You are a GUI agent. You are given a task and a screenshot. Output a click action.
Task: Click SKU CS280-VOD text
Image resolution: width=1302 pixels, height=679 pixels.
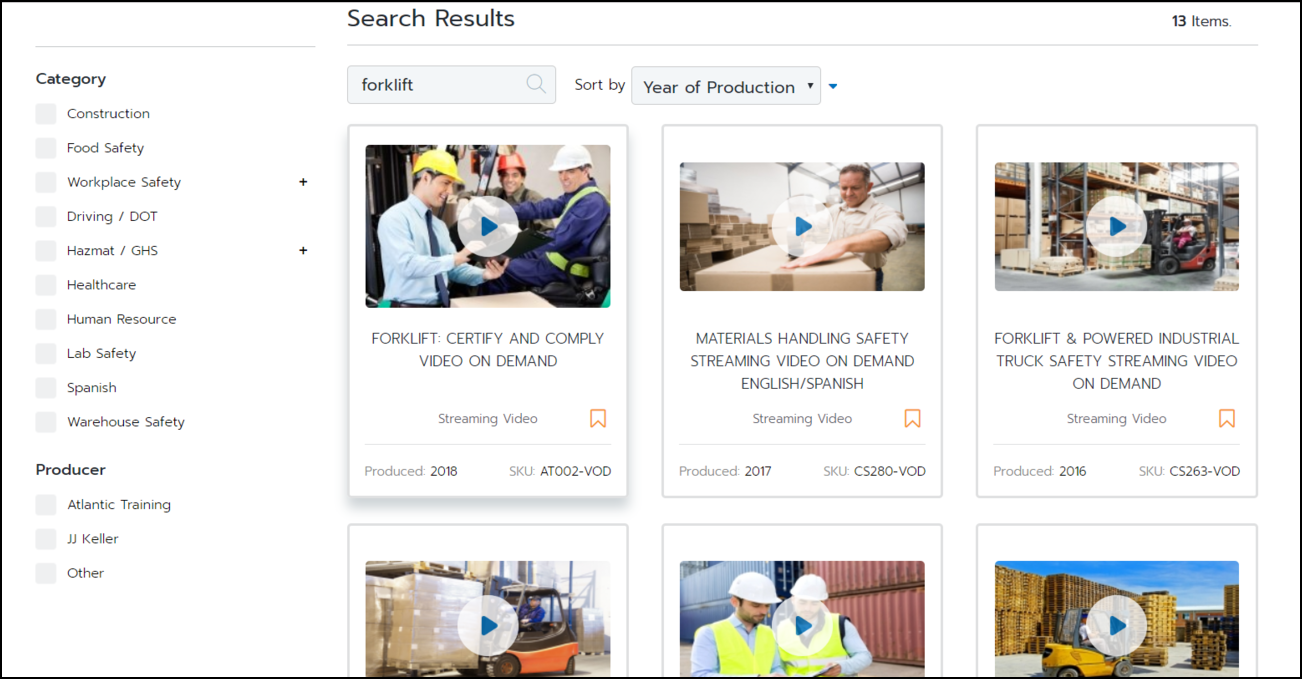coord(875,471)
